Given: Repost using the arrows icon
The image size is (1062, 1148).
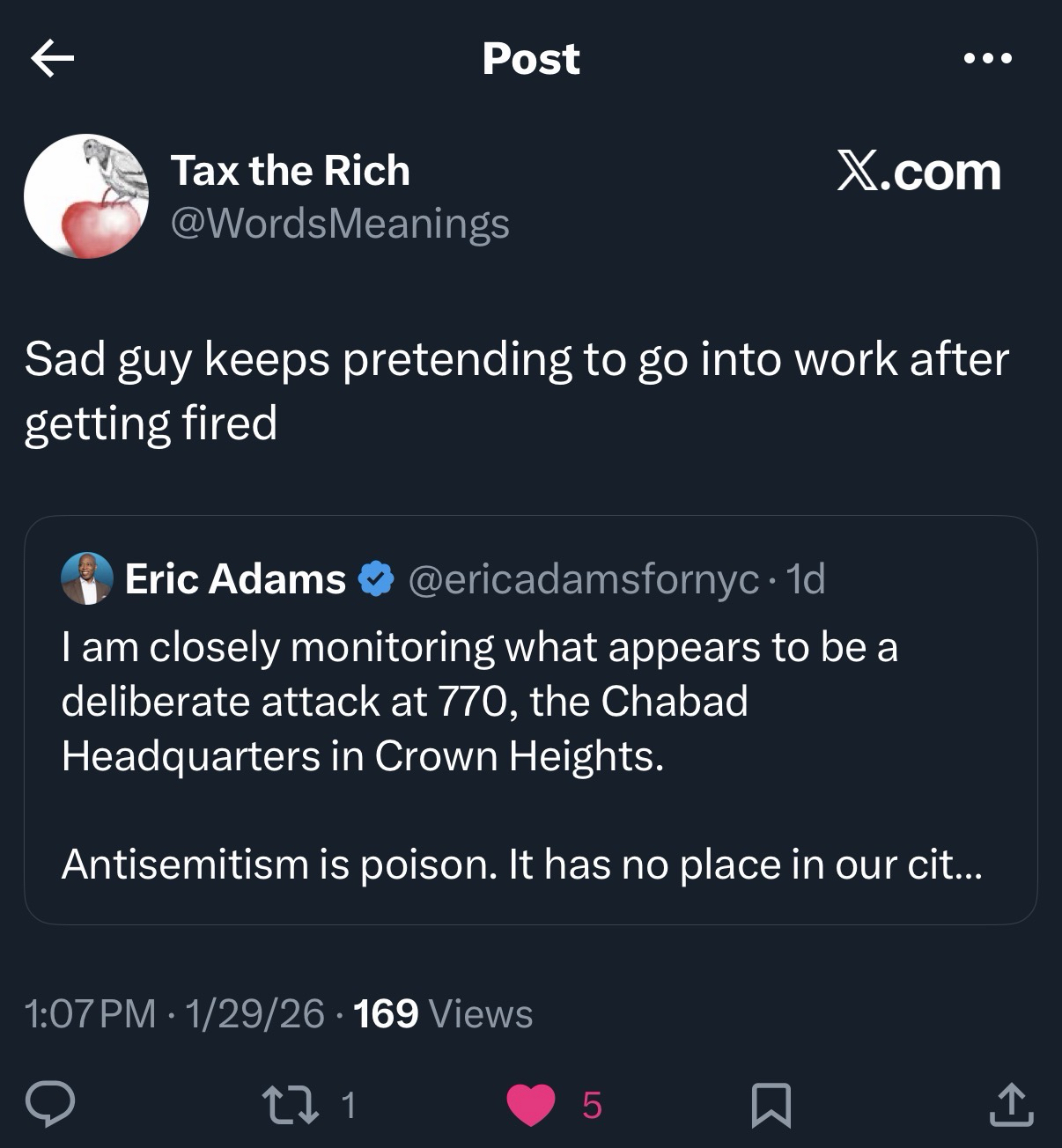Looking at the screenshot, I should pyautogui.click(x=289, y=1104).
